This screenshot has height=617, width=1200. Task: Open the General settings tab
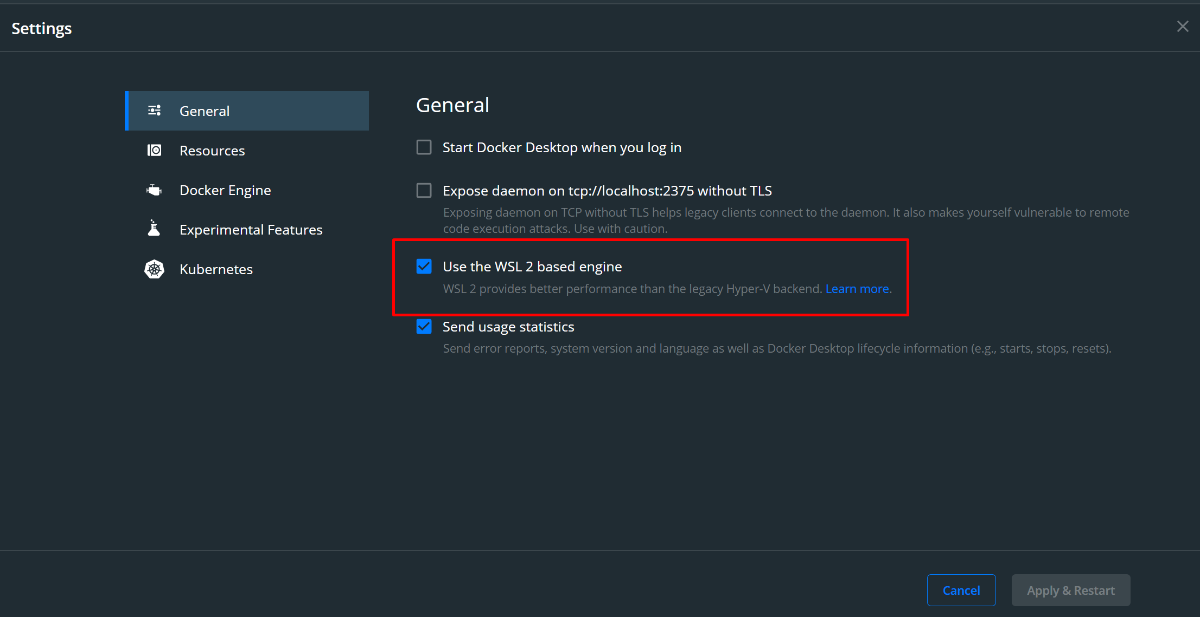click(x=247, y=111)
